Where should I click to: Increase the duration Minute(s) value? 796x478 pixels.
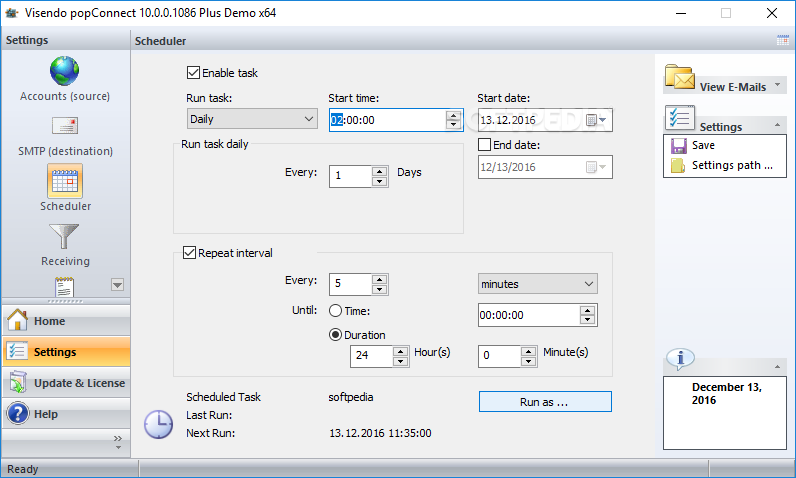point(528,351)
